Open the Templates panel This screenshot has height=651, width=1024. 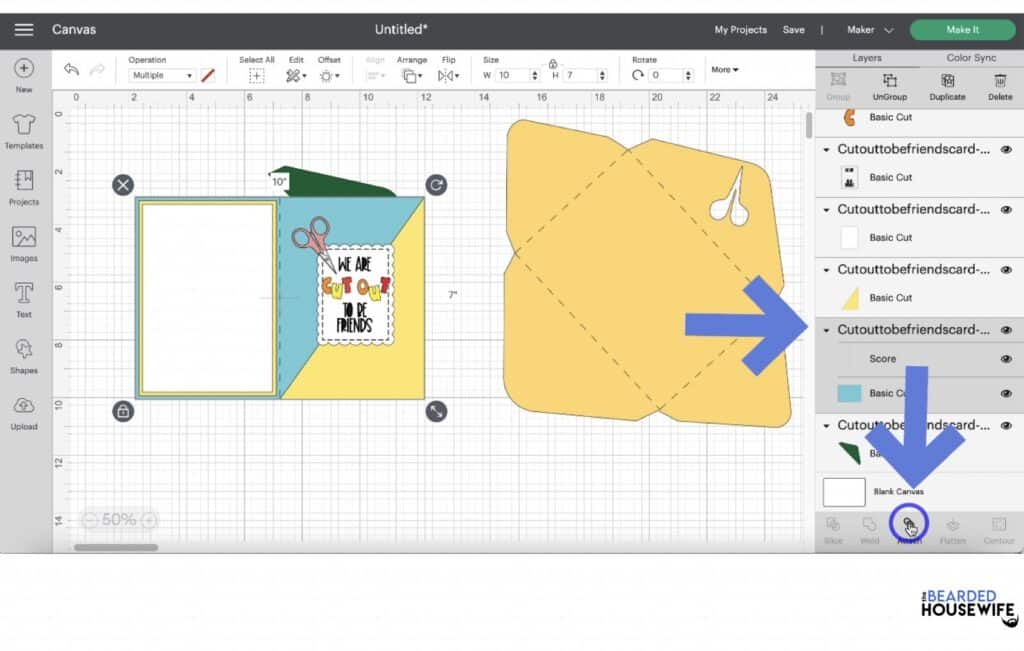pyautogui.click(x=24, y=130)
